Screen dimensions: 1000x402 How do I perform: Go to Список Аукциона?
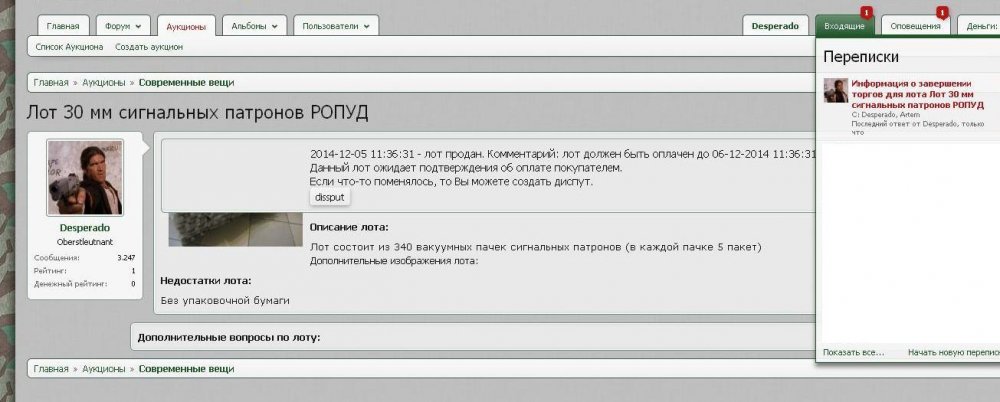[69, 47]
